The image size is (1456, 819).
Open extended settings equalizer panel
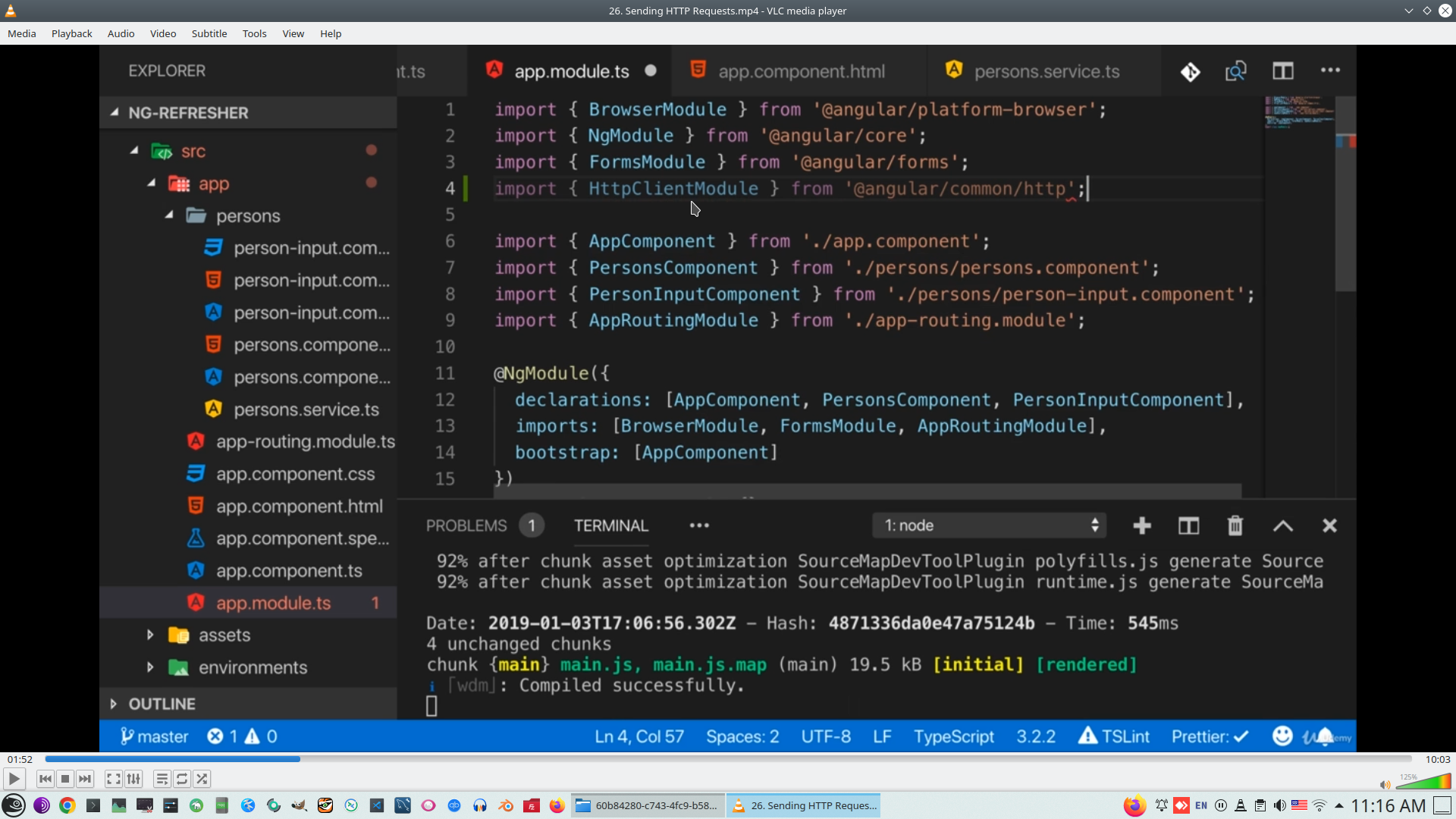pyautogui.click(x=133, y=779)
